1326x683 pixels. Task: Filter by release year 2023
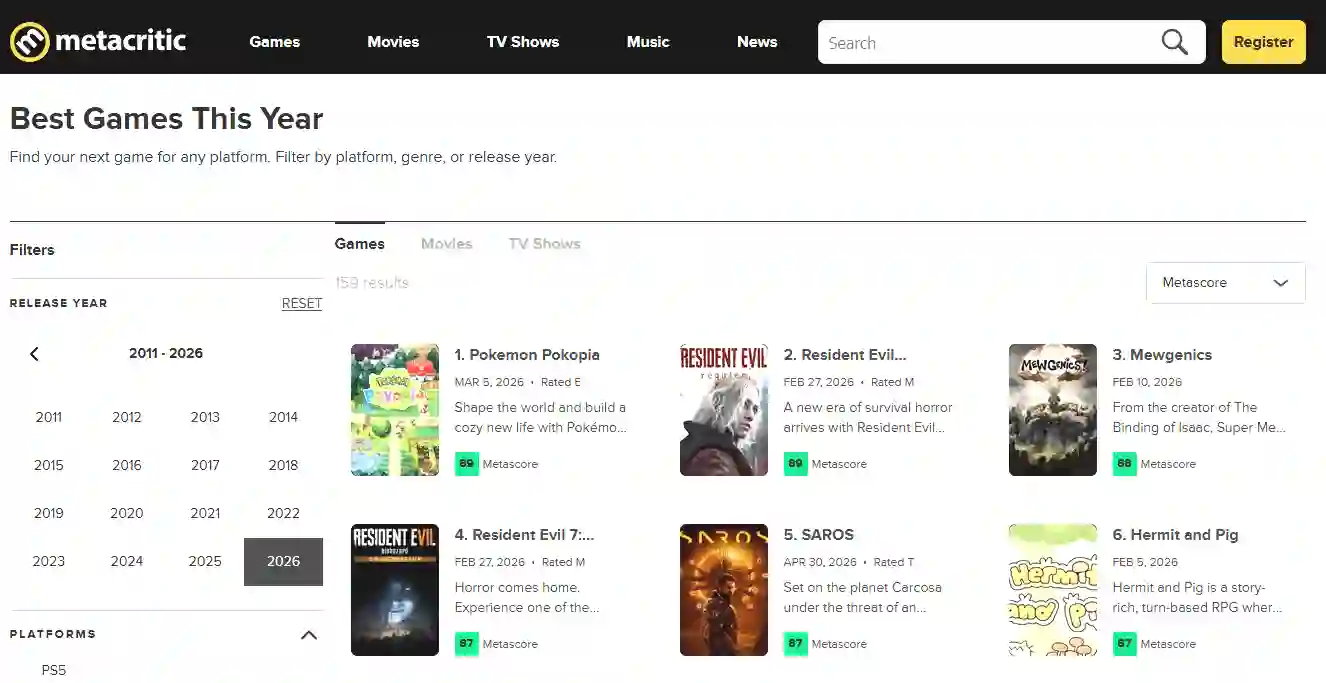49,561
